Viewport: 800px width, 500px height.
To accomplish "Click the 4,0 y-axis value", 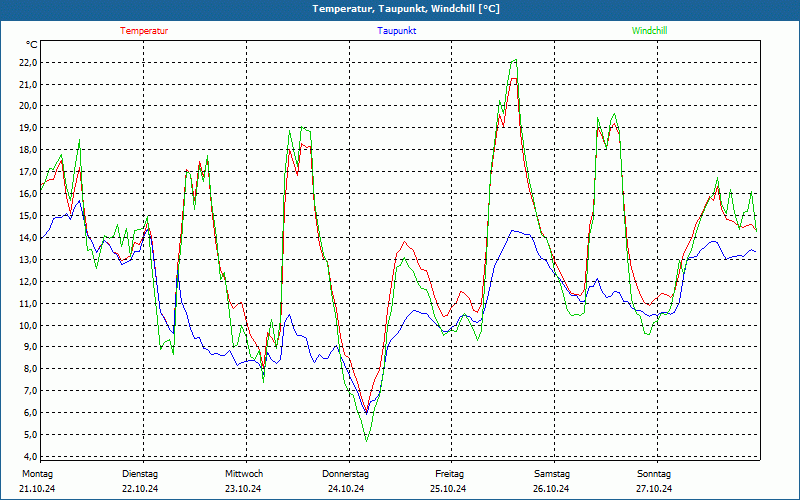I will tap(30, 456).
